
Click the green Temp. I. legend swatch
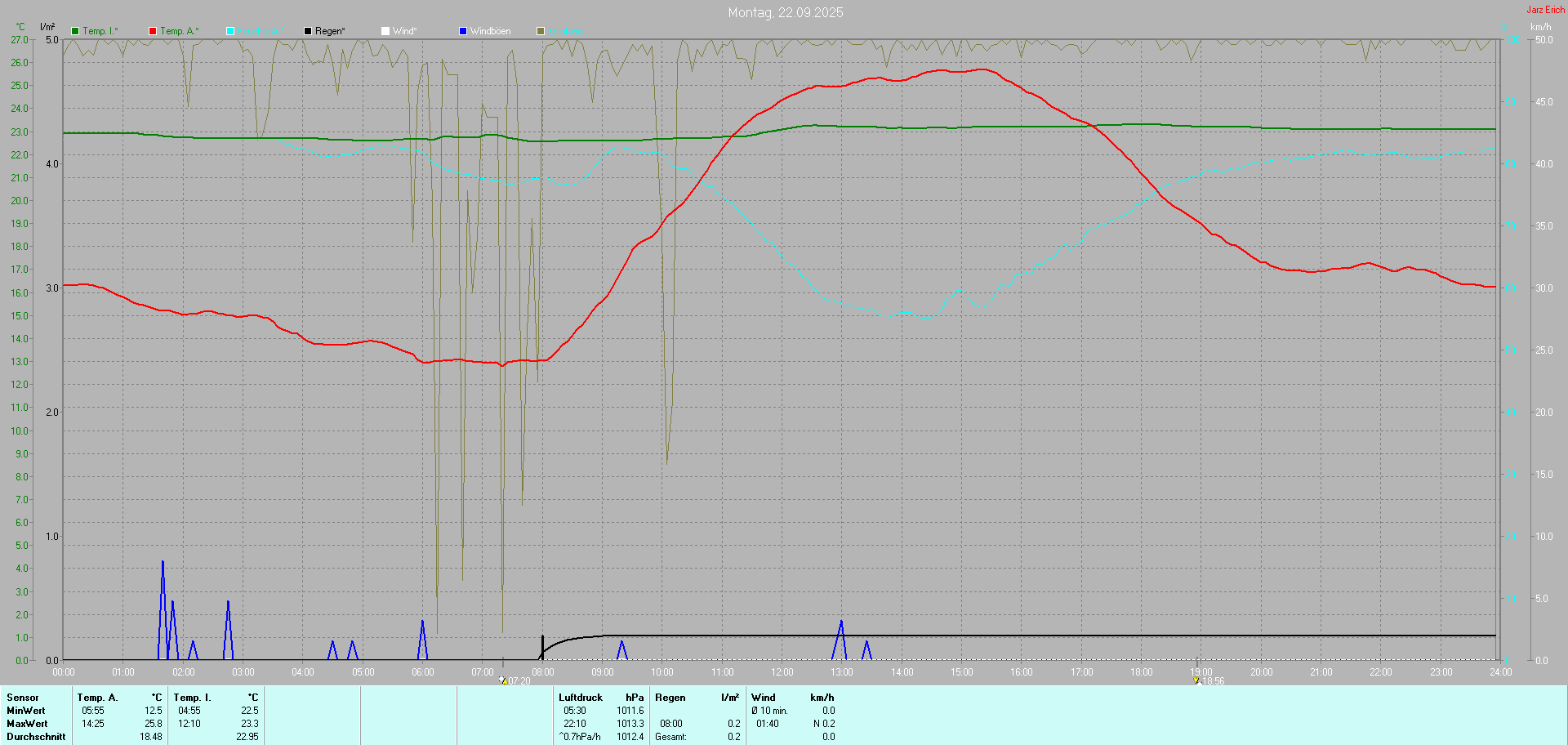pyautogui.click(x=75, y=31)
